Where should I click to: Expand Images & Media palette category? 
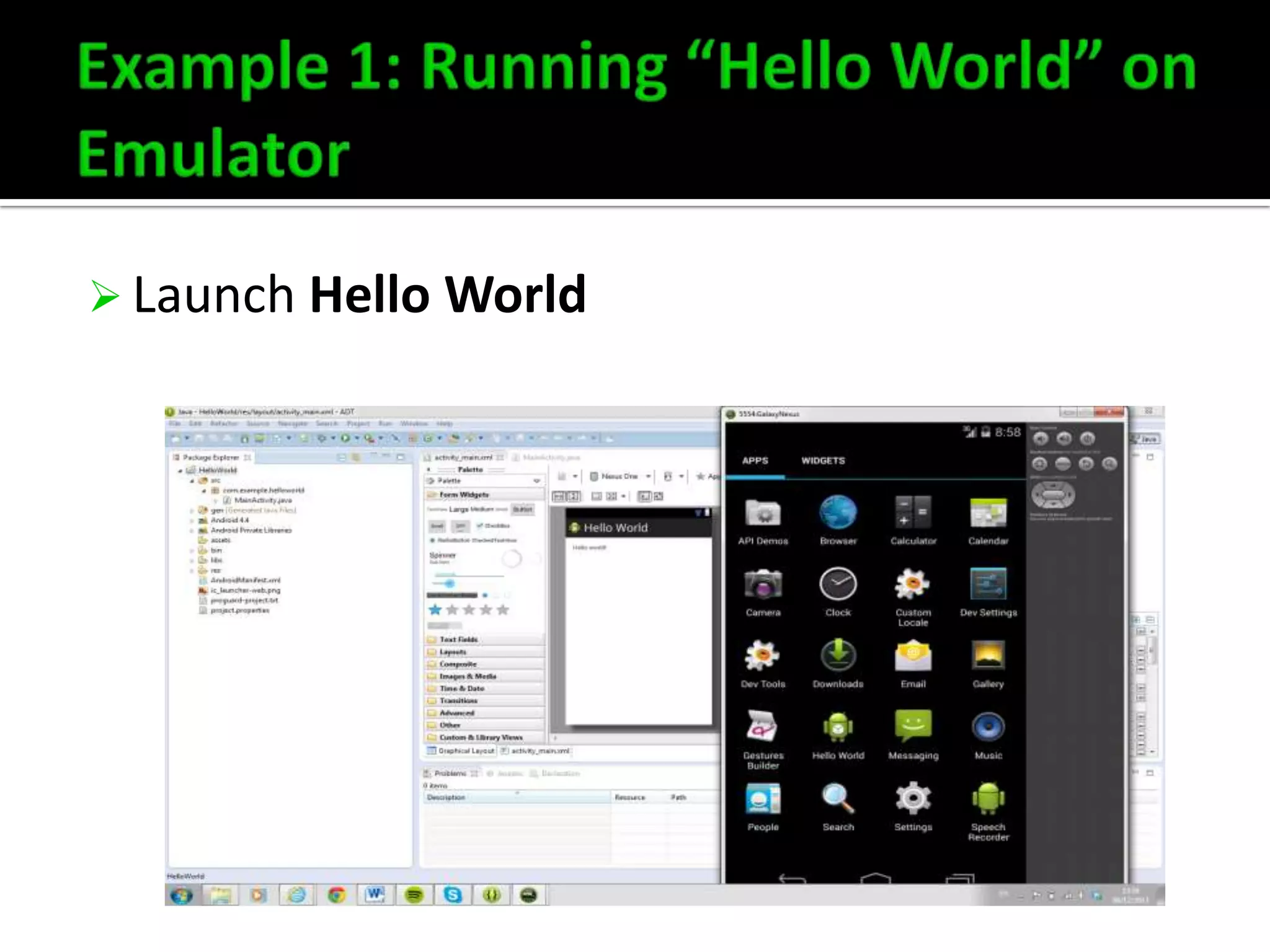pos(484,676)
